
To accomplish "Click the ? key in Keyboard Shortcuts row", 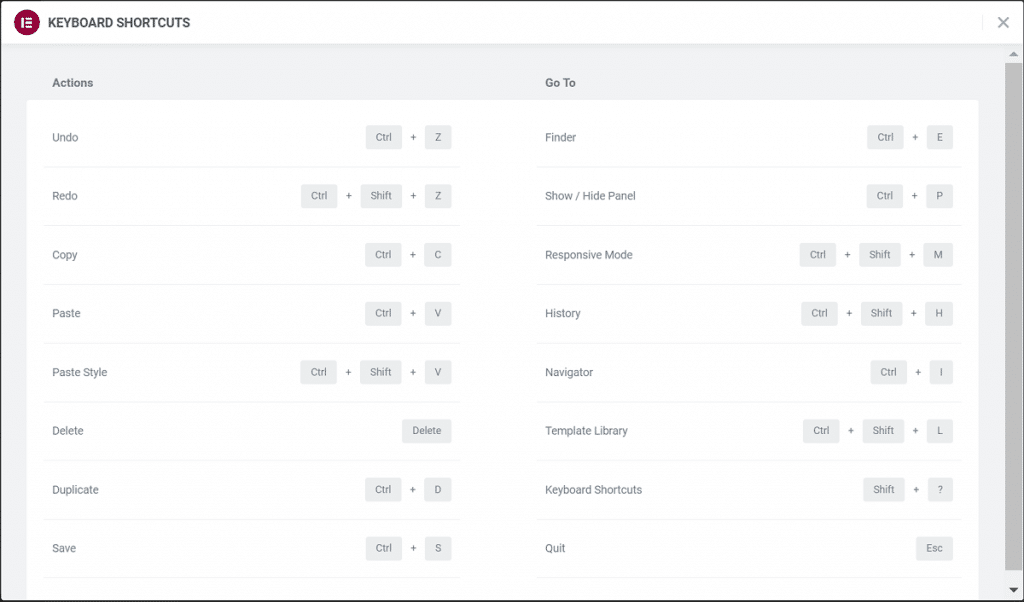I will (940, 490).
